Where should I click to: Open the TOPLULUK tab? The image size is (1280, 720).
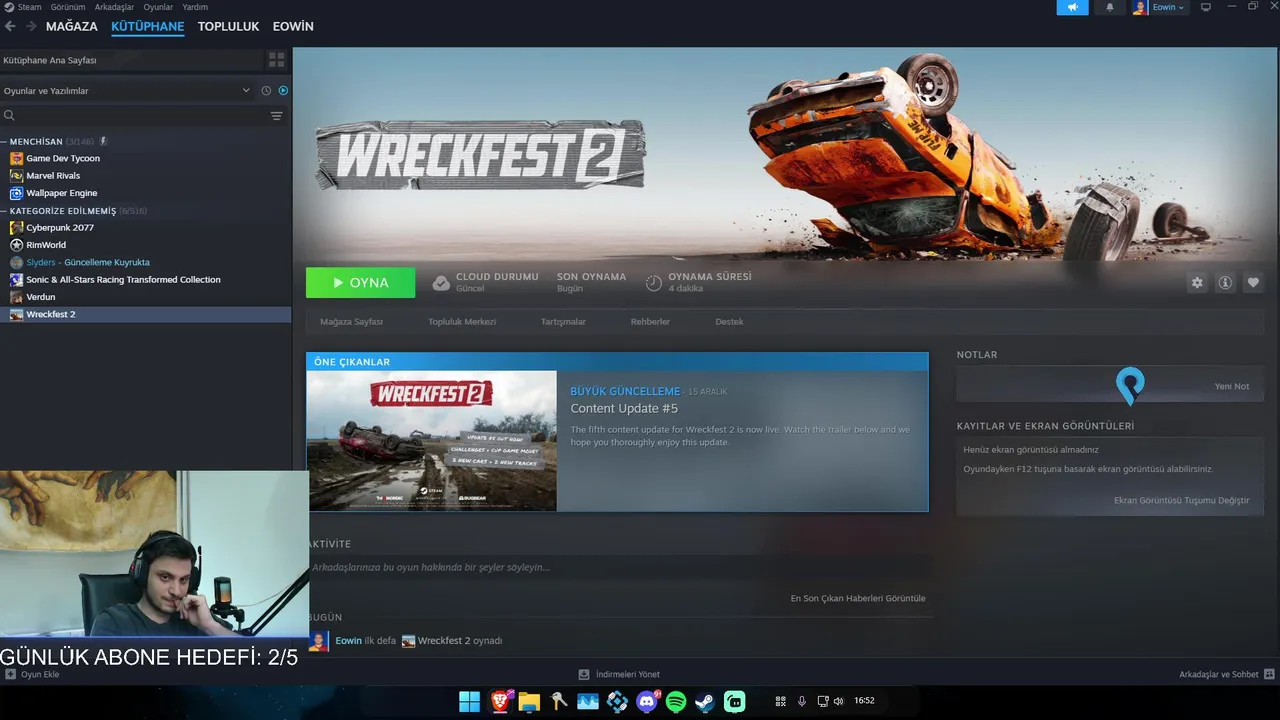pyautogui.click(x=228, y=27)
